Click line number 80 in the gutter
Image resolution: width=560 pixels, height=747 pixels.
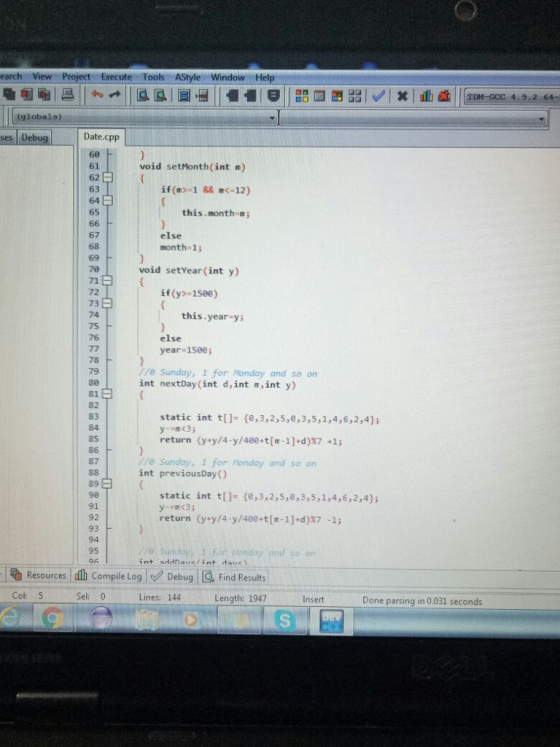click(93, 383)
